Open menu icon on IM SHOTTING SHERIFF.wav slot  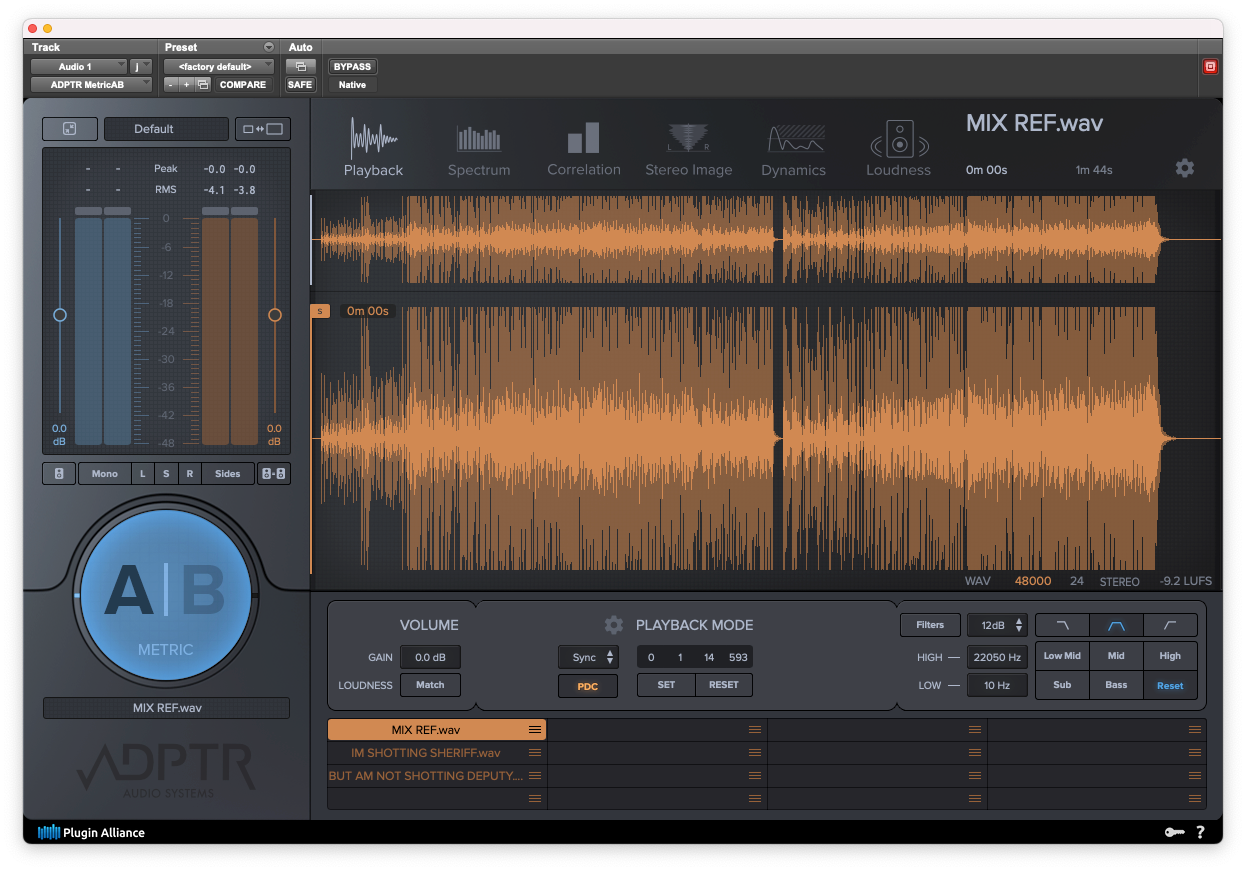[x=535, y=753]
